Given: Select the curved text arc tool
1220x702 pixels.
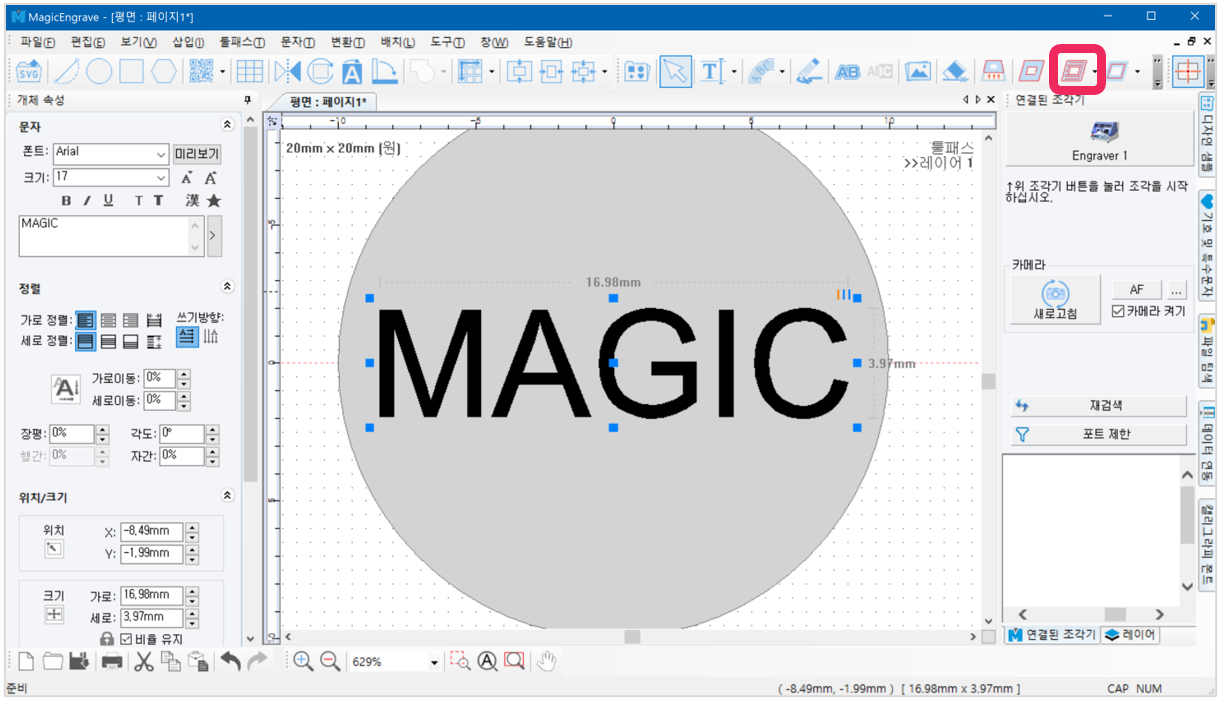Looking at the screenshot, I should click(x=762, y=71).
